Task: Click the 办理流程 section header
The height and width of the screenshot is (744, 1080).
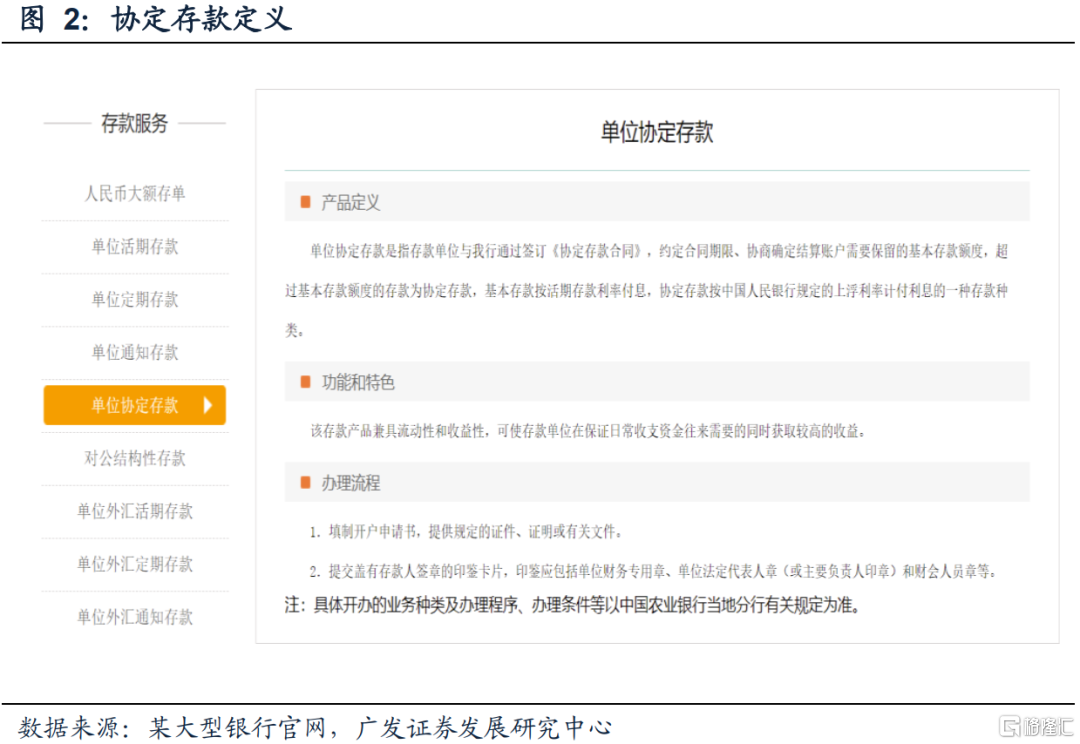Action: [x=350, y=483]
